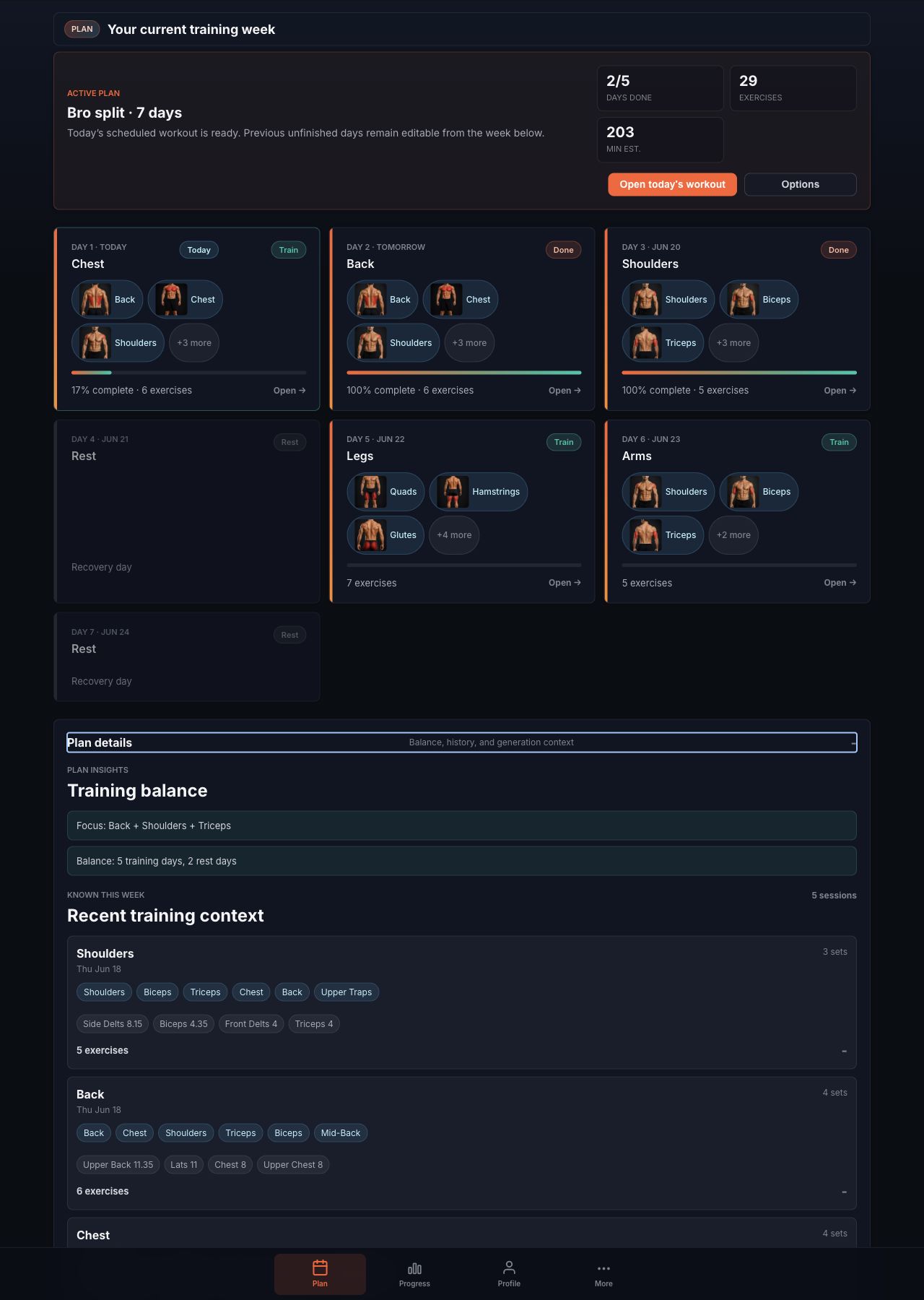Click the Train badge on Legs day

pyautogui.click(x=564, y=442)
